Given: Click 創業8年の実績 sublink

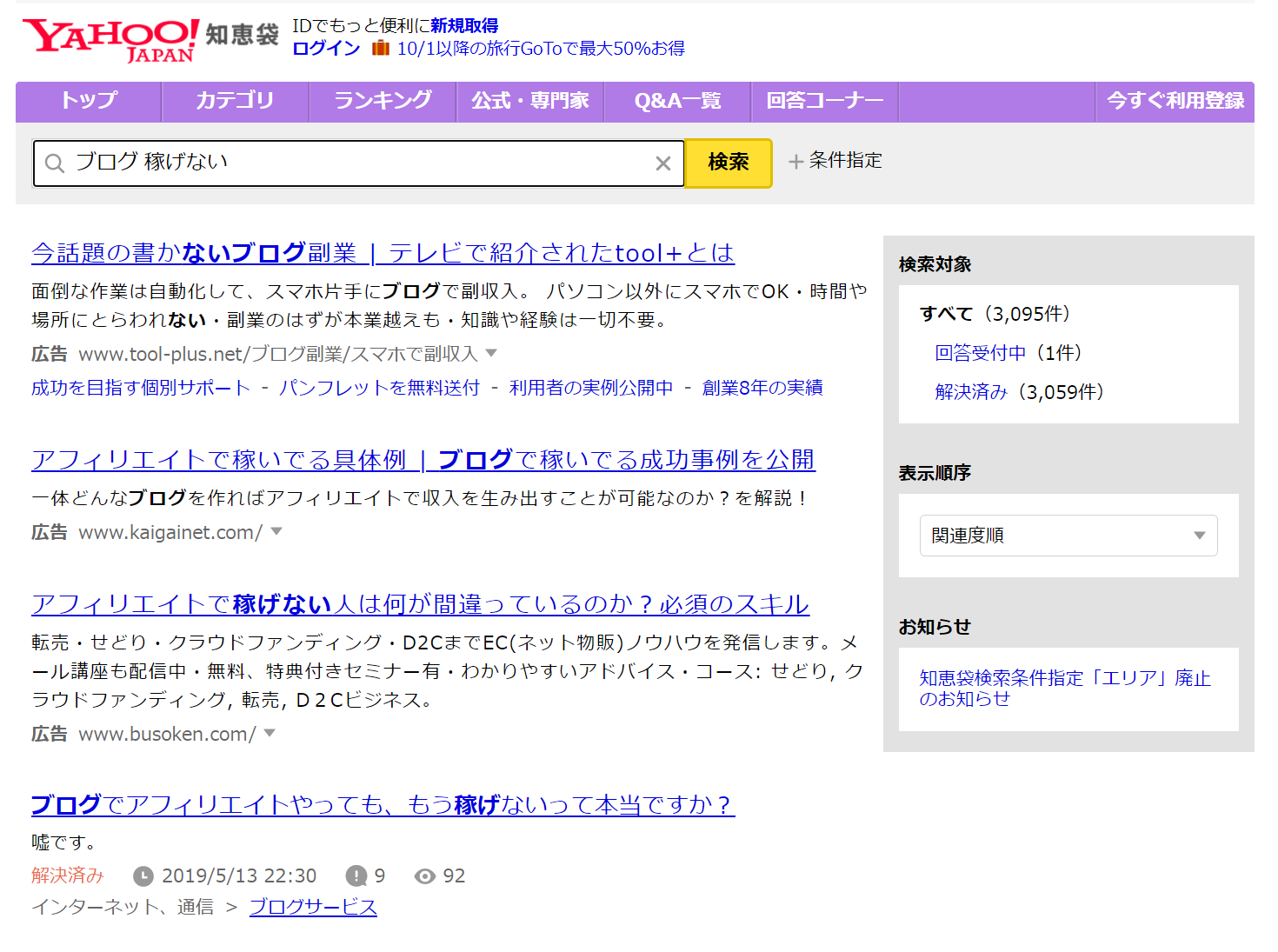Looking at the screenshot, I should pos(762,388).
